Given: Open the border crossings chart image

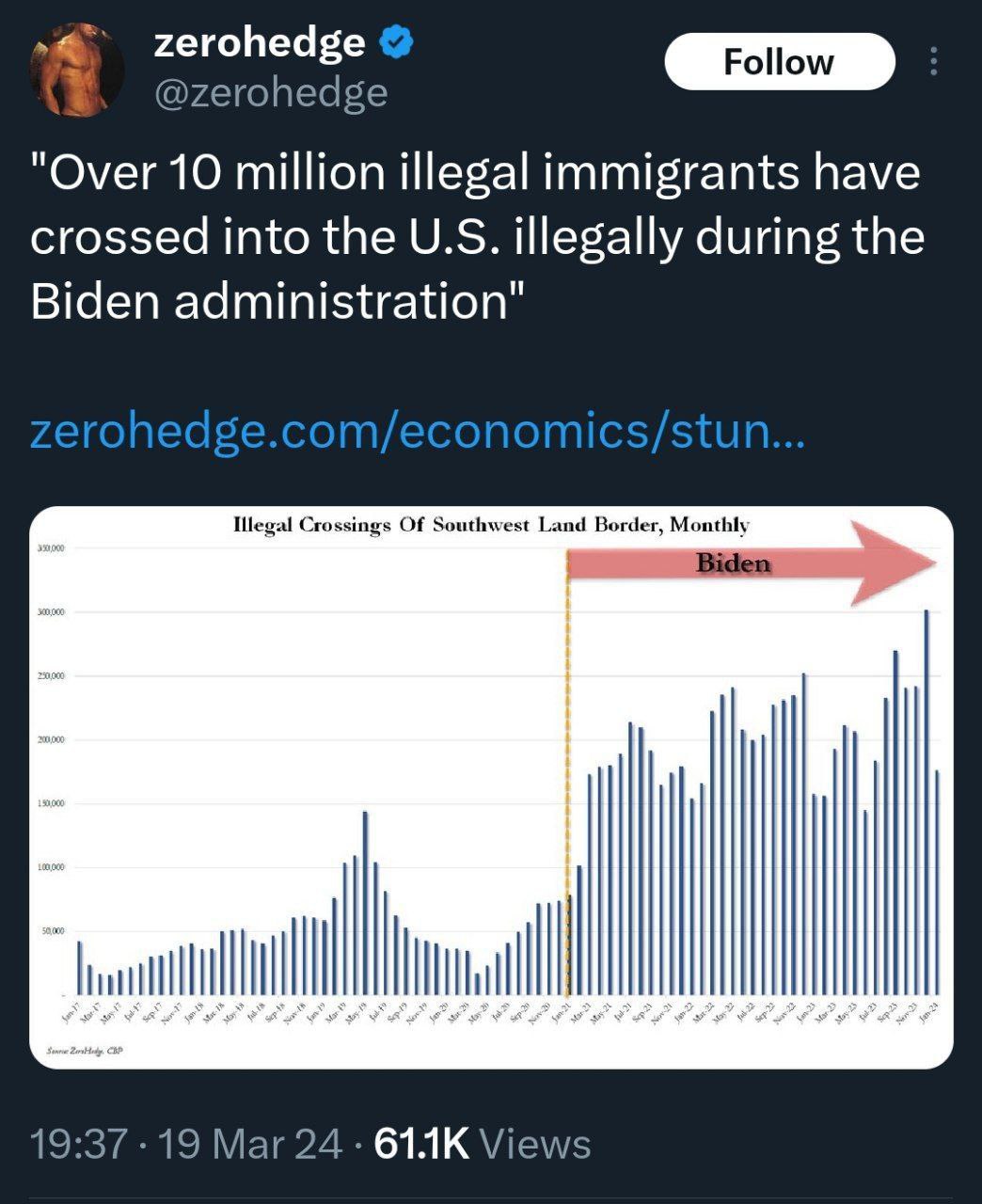Looking at the screenshot, I should 491,787.
